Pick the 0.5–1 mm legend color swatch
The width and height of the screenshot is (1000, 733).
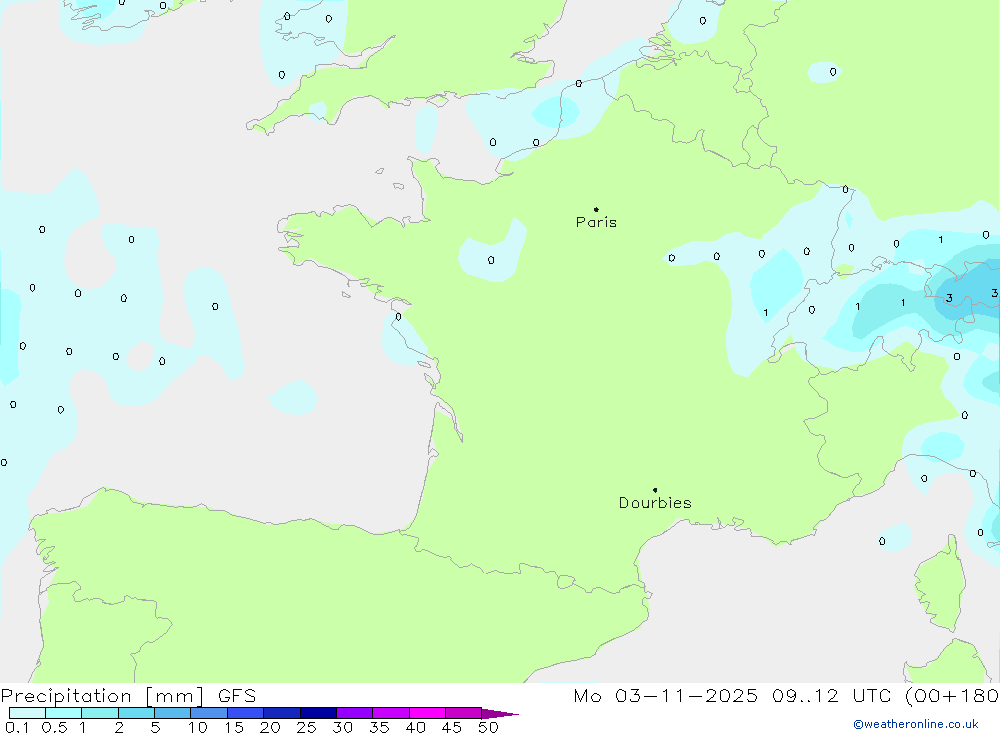63,713
